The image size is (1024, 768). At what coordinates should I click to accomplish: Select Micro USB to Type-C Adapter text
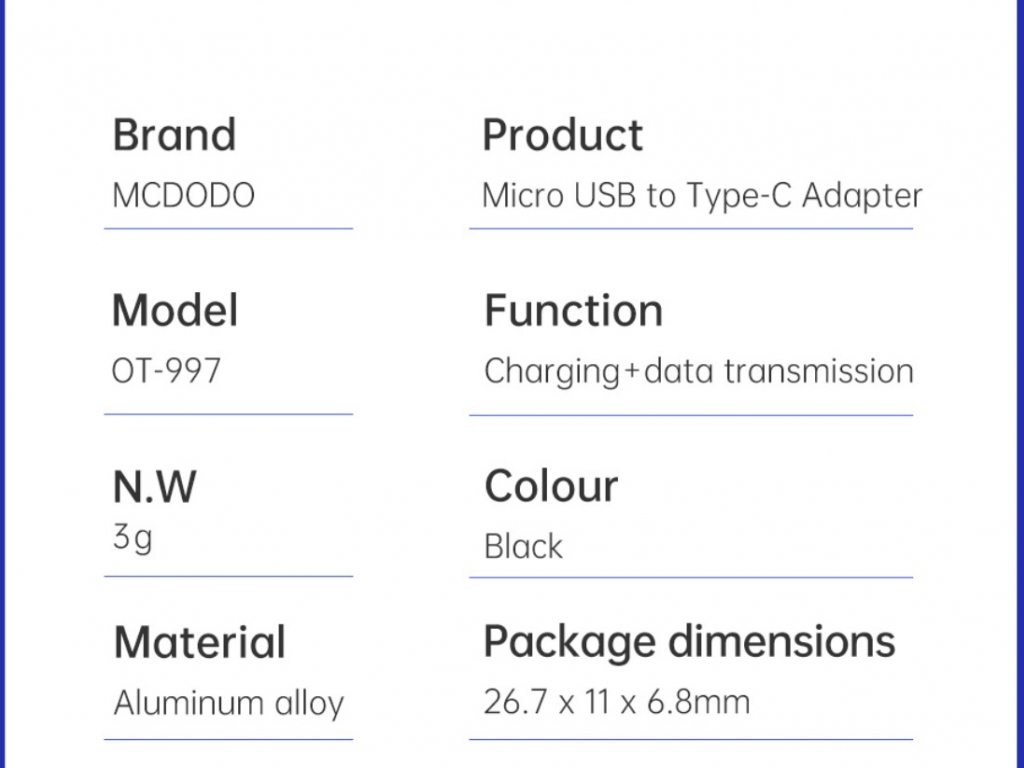click(x=702, y=196)
